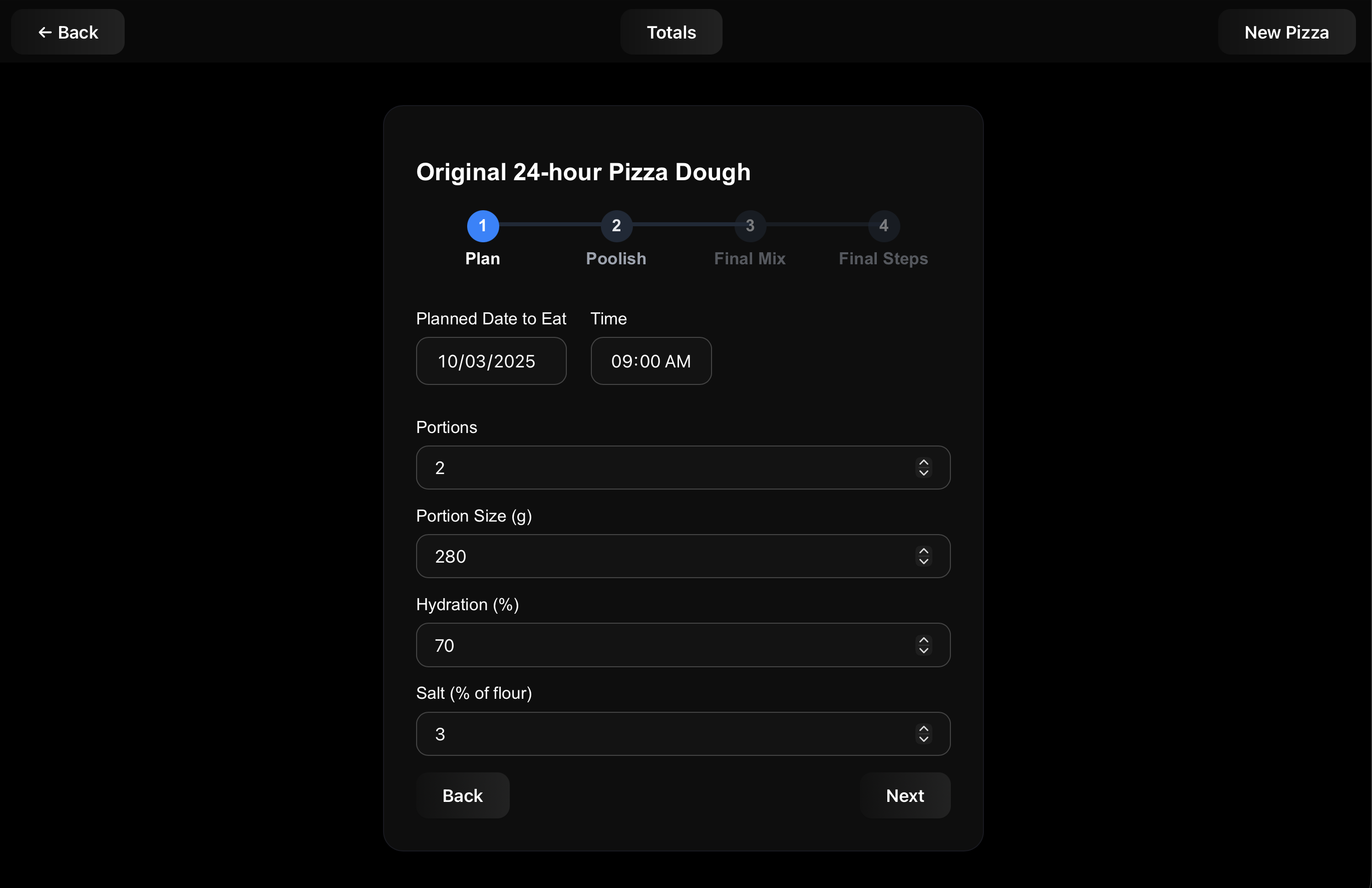This screenshot has width=1372, height=888.
Task: Lower Hydration percentage with down arrow
Action: [923, 651]
